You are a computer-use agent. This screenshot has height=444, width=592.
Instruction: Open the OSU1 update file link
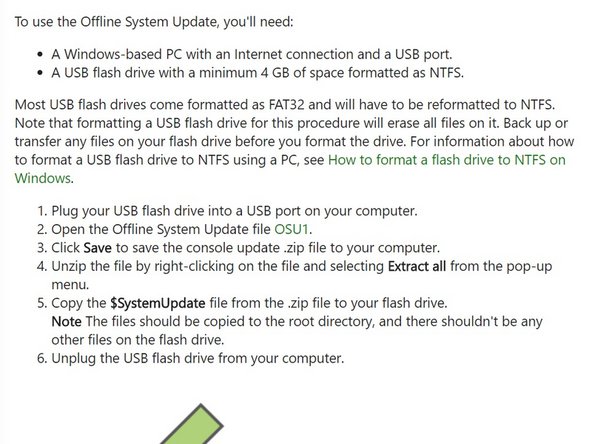click(291, 230)
